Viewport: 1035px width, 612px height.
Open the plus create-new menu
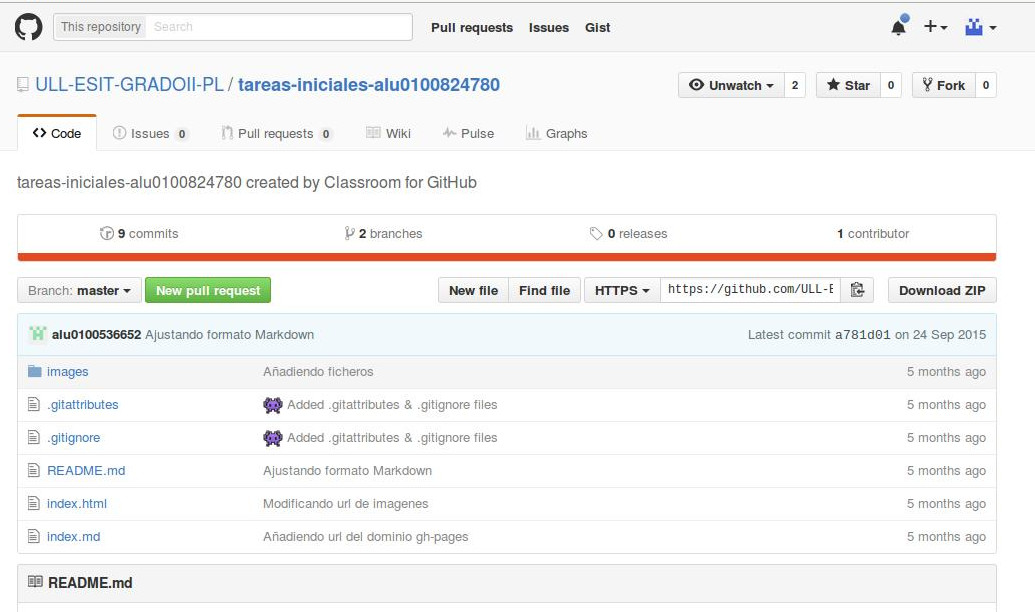point(935,26)
